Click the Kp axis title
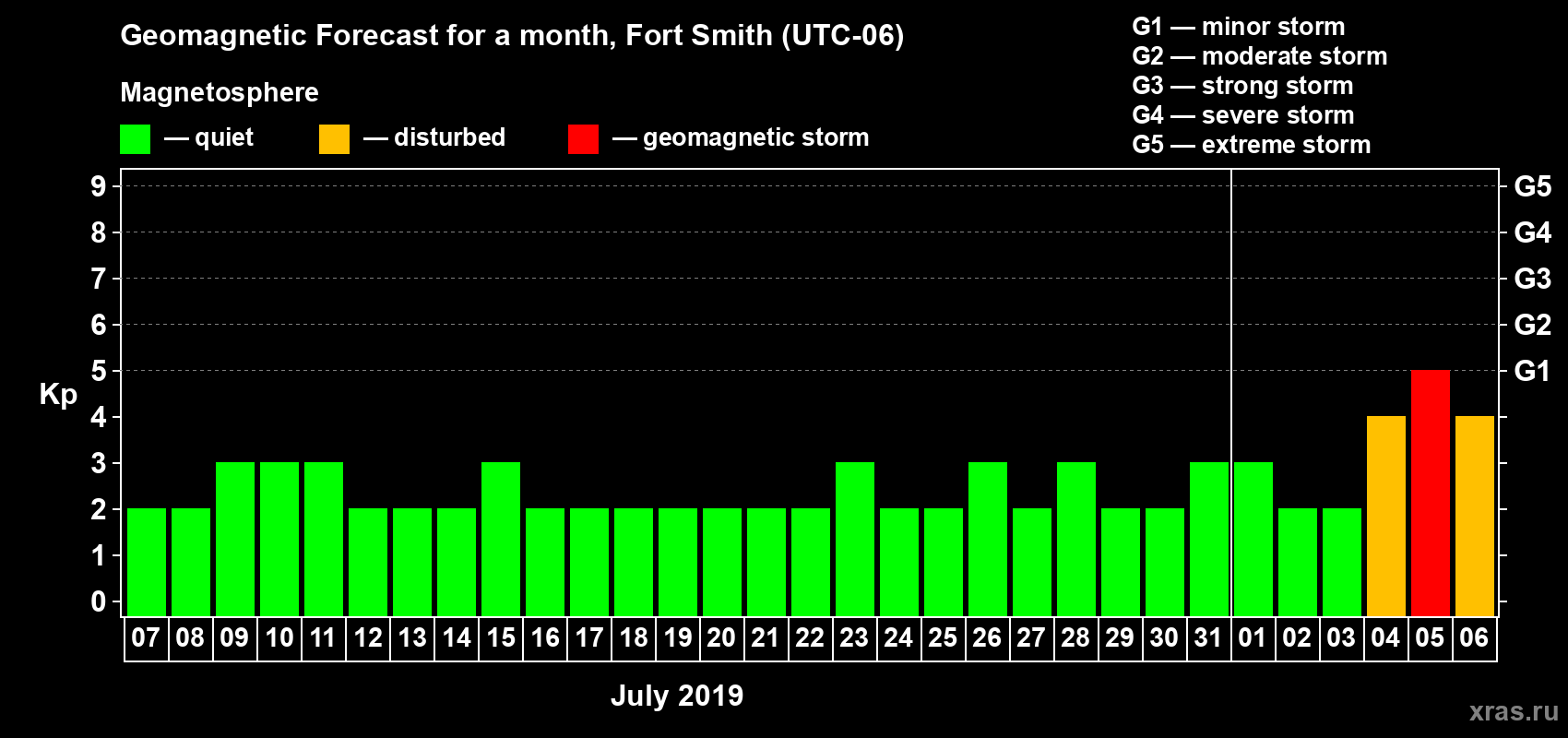Image resolution: width=1568 pixels, height=738 pixels. (x=58, y=395)
